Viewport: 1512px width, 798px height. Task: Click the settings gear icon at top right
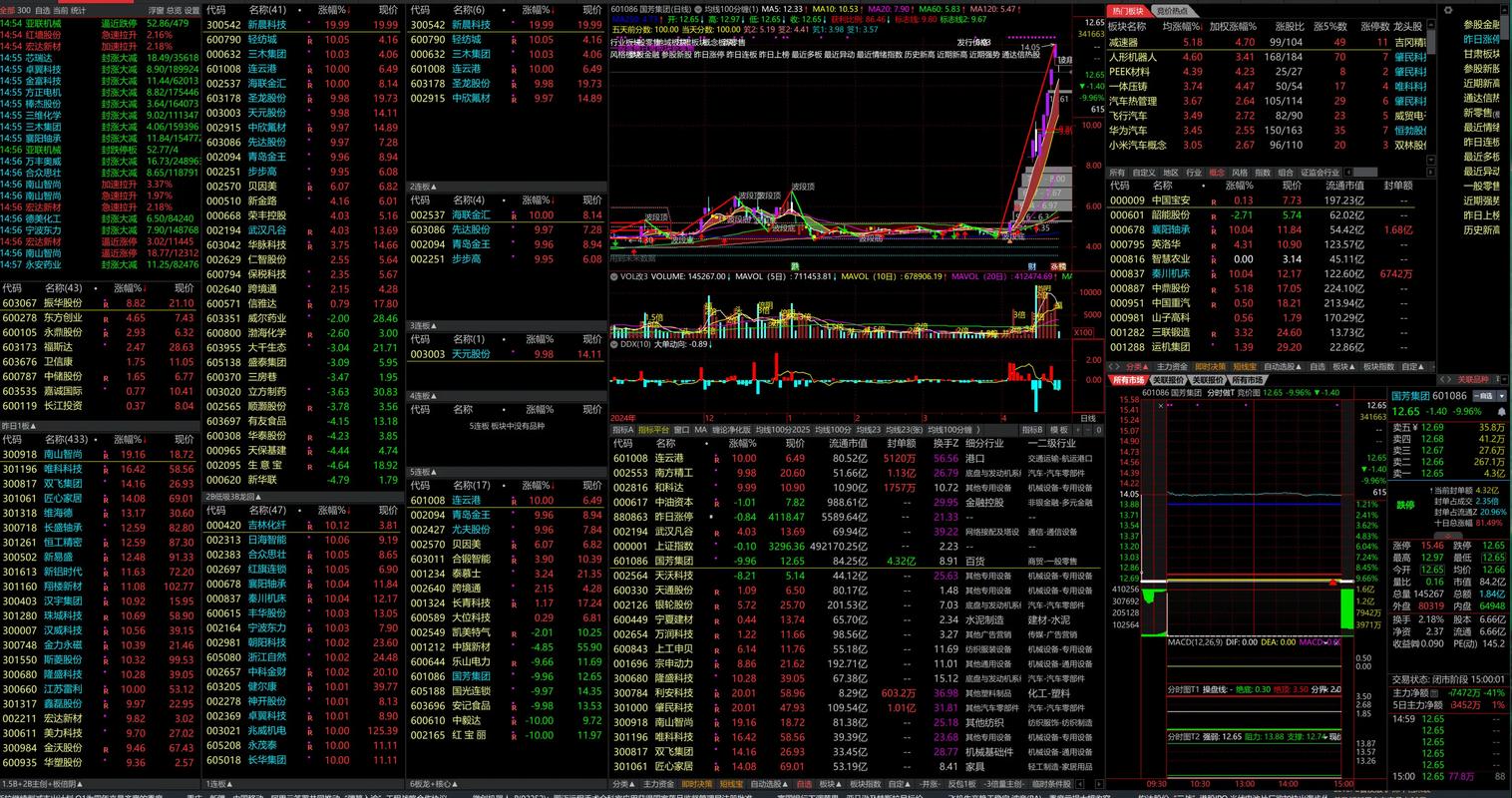pos(1446,9)
